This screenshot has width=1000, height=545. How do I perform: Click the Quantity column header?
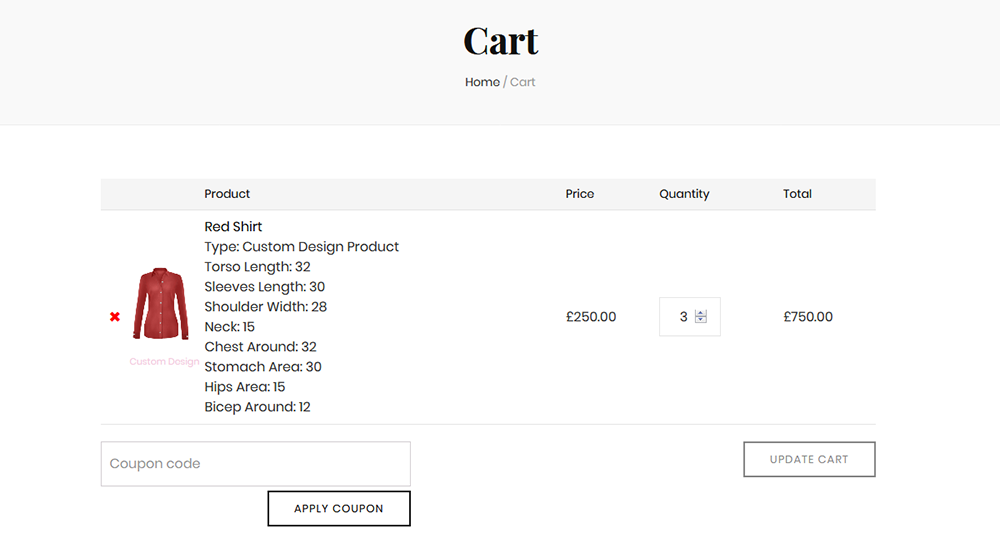pyautogui.click(x=684, y=194)
